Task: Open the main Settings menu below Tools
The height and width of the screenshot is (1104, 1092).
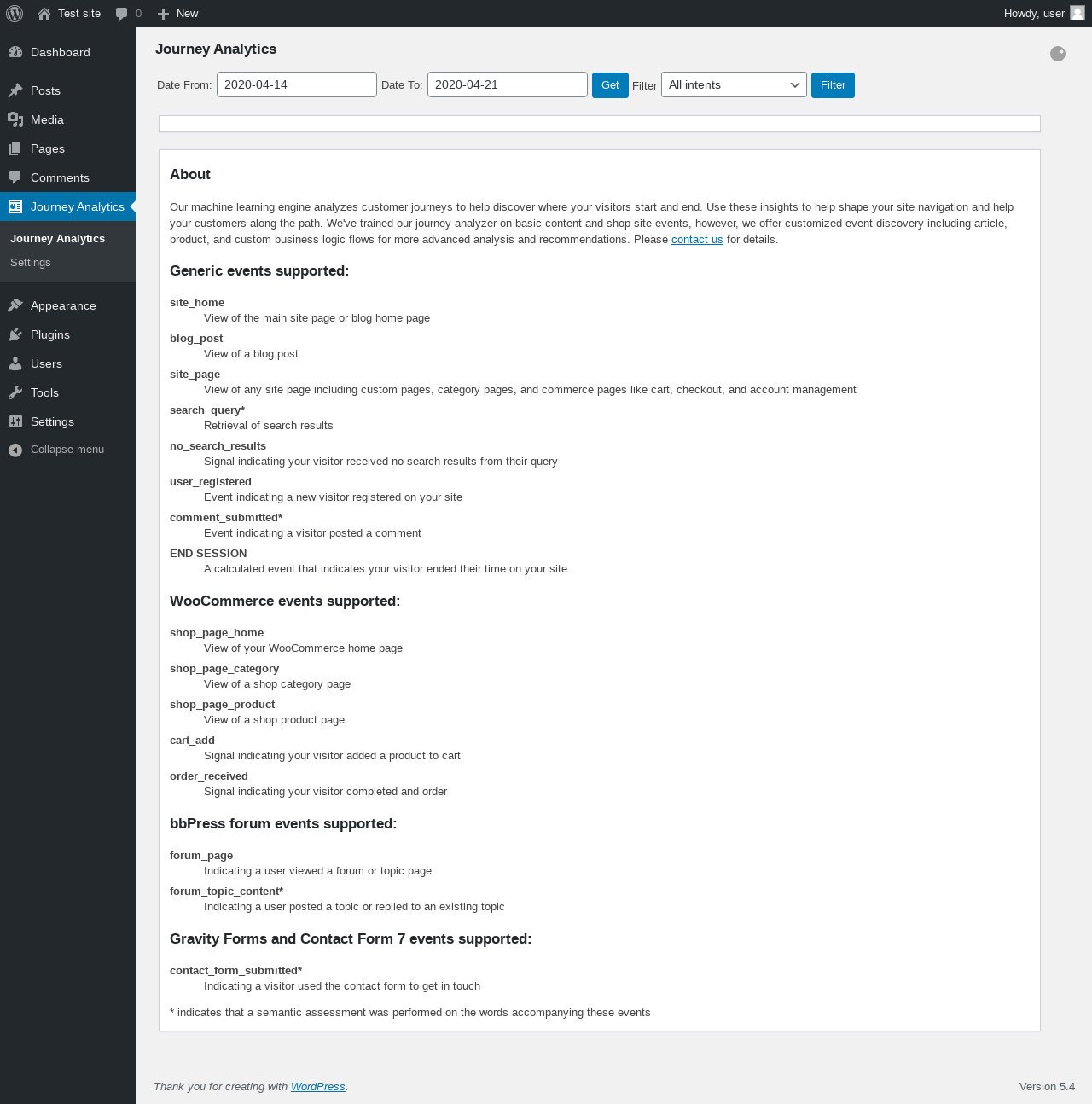Action: coord(68,421)
